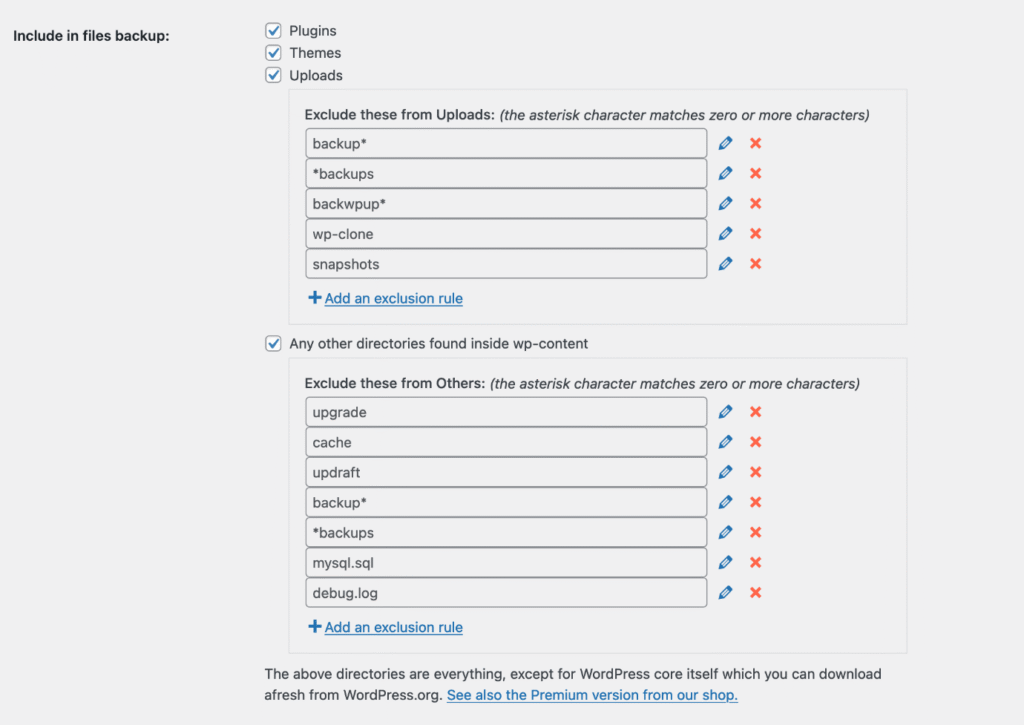Add an exclusion rule under Uploads
Image resolution: width=1024 pixels, height=725 pixels.
[x=393, y=298]
